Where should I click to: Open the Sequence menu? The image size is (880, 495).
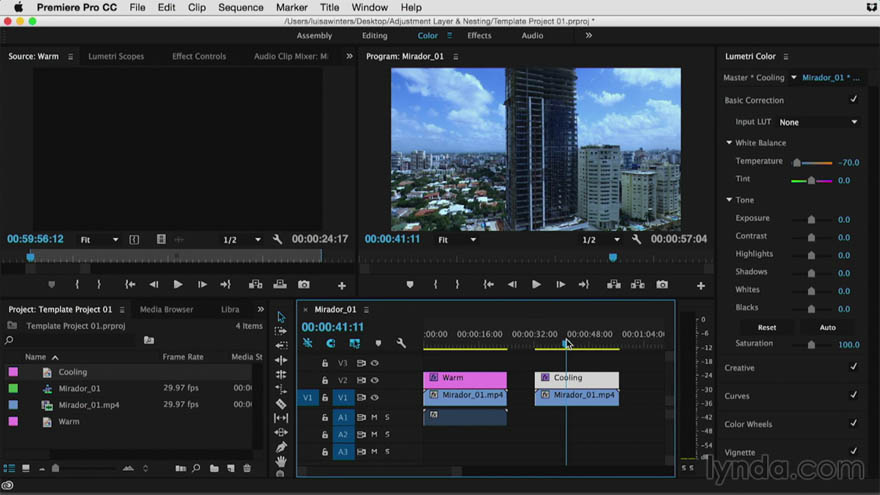coord(240,7)
